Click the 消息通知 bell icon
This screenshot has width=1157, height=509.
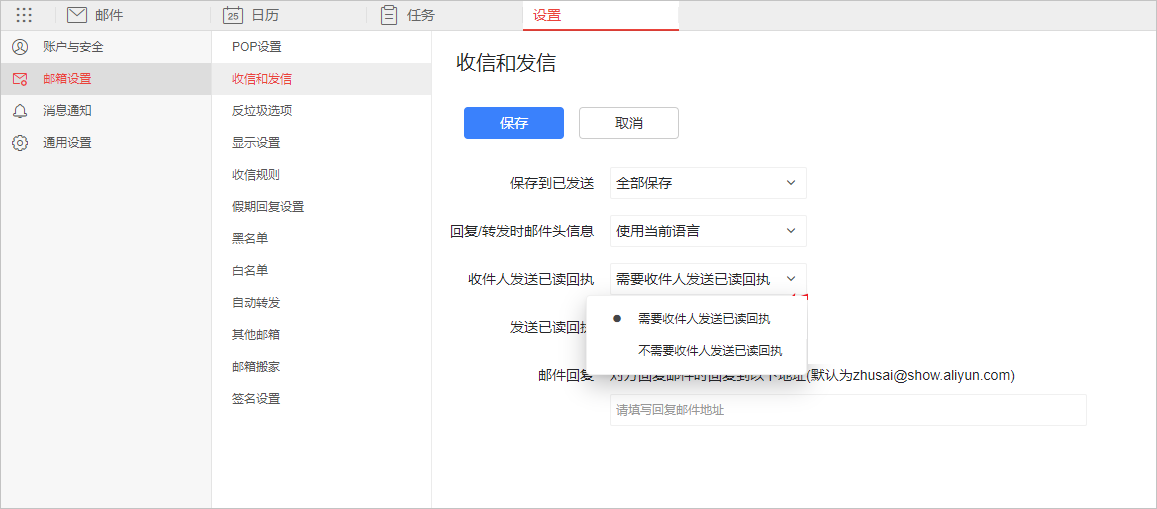click(20, 111)
